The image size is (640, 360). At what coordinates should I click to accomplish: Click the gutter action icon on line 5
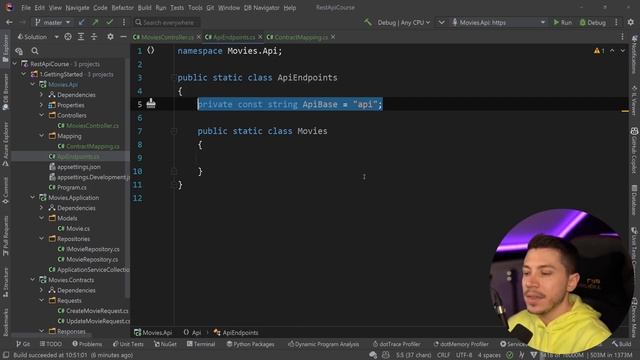151,103
